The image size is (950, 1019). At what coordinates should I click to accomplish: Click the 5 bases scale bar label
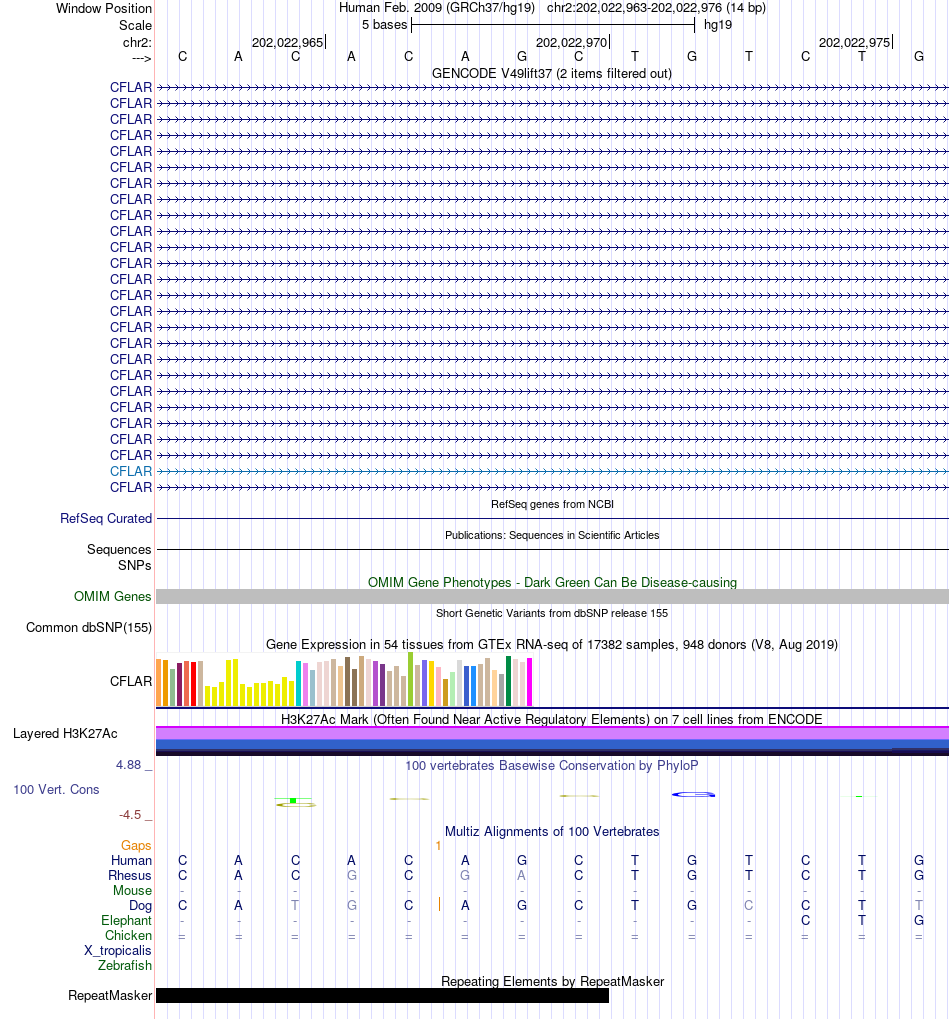(x=384, y=25)
